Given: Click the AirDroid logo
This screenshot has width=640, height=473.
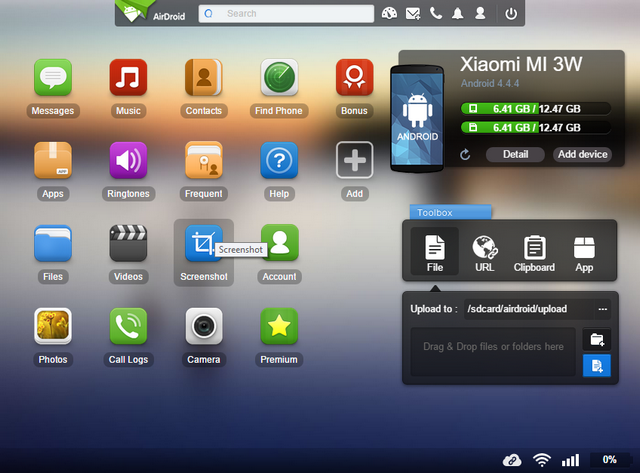Looking at the screenshot, I should click(150, 12).
